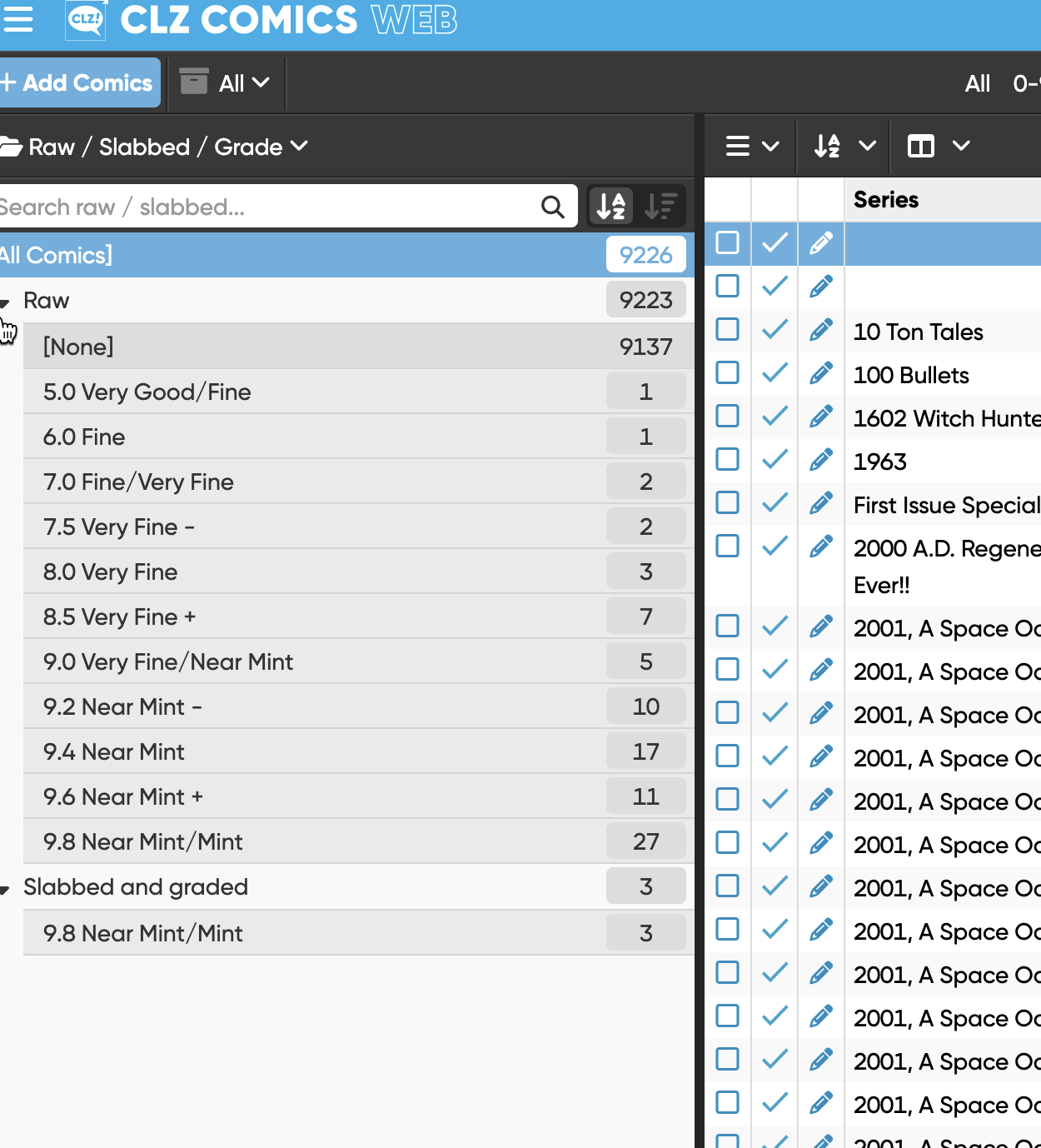Sort folders by count icon
The image size is (1041, 1148).
[x=661, y=207]
